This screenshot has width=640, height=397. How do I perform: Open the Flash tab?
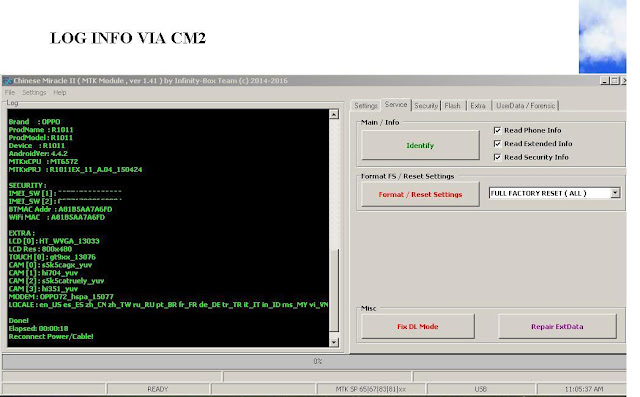[x=453, y=106]
